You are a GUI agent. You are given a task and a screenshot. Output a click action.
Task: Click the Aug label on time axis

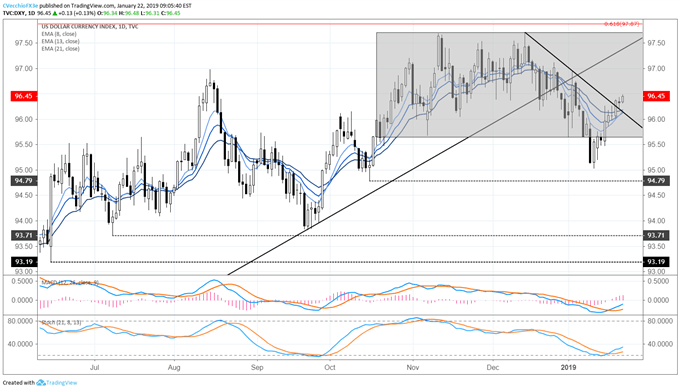[x=174, y=367]
